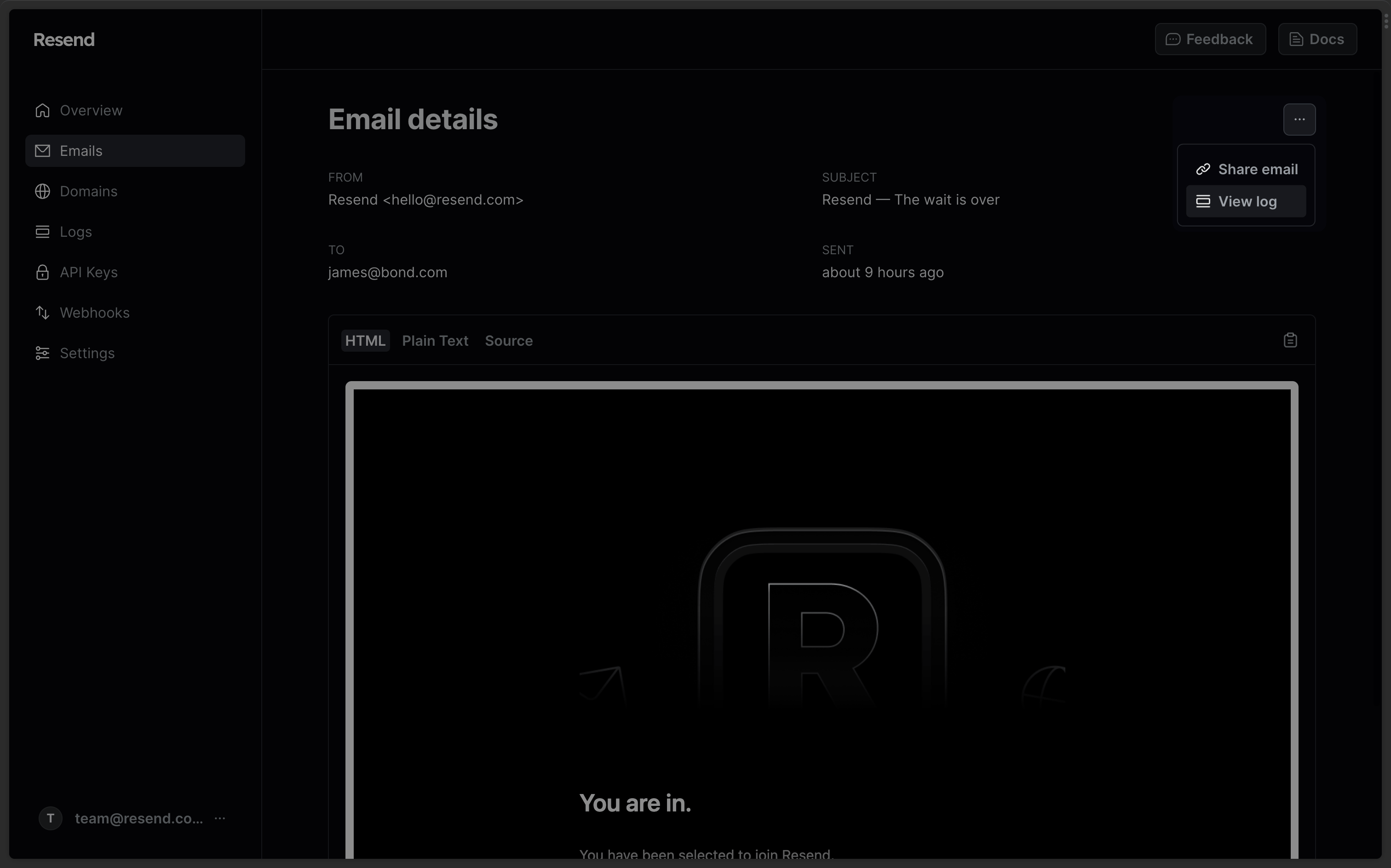Click the 'You are in.' headline in preview
This screenshot has height=868, width=1391.
[x=635, y=803]
